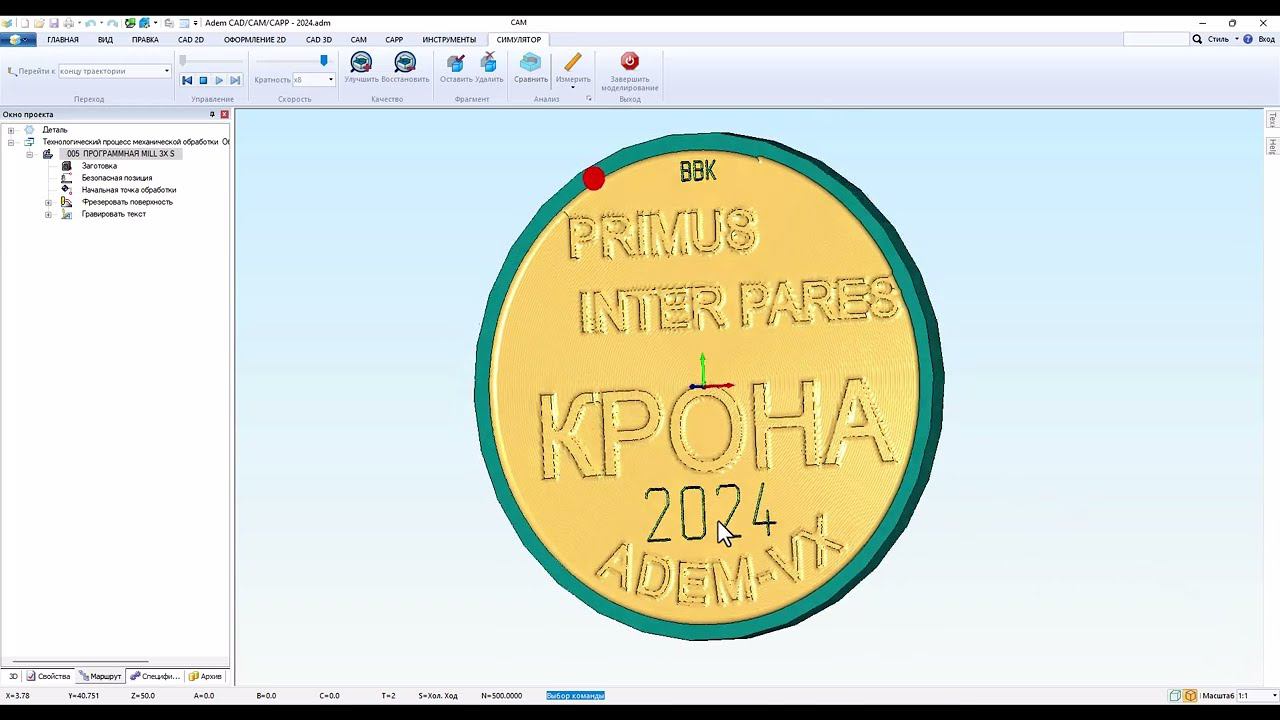
Task: Open the Анализ group dialog launcher
Action: point(589,99)
